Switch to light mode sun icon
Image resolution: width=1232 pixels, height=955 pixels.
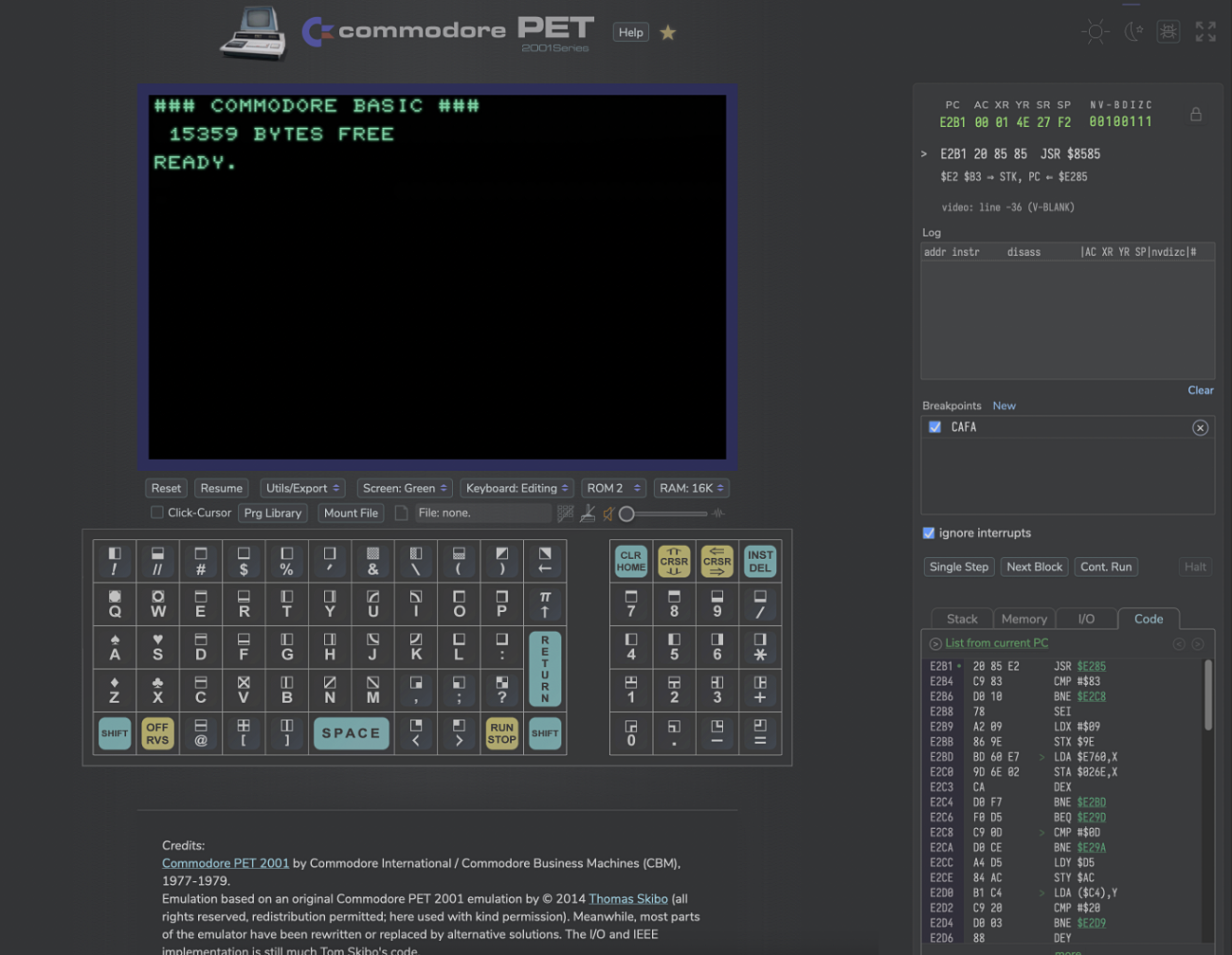tap(1096, 31)
